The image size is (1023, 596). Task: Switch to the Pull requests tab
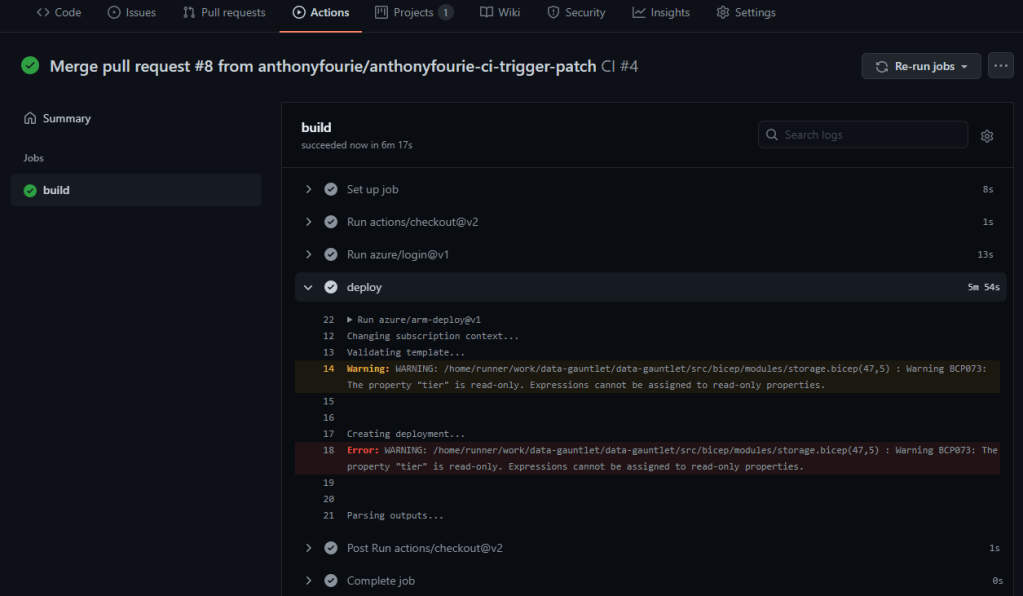pos(224,13)
